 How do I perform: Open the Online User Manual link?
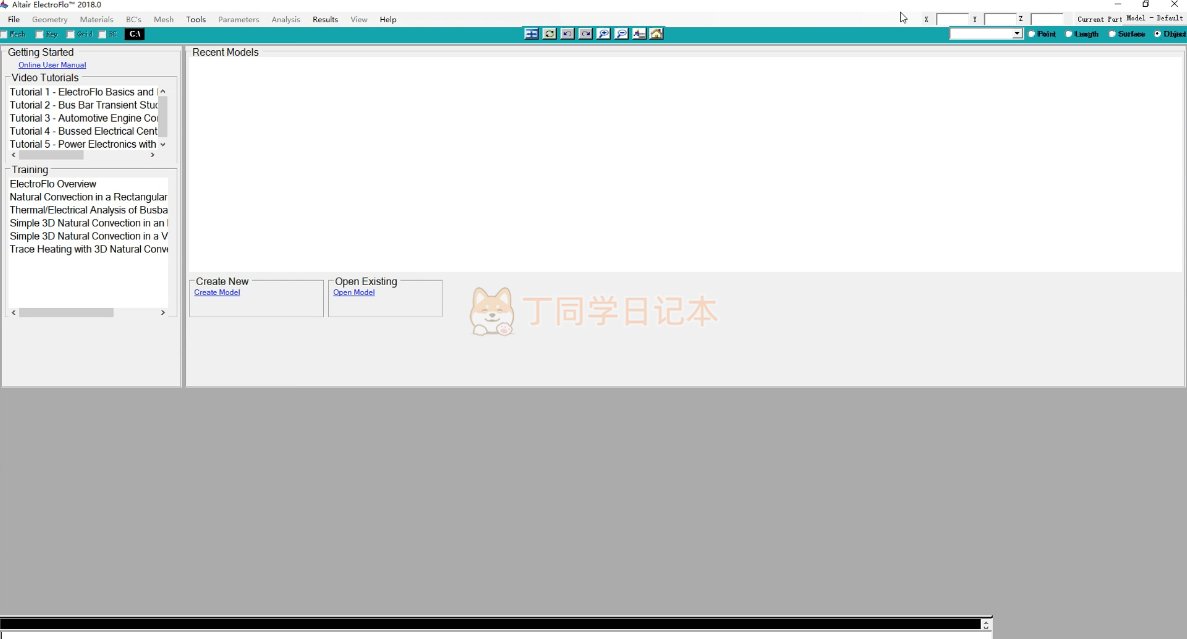click(52, 65)
